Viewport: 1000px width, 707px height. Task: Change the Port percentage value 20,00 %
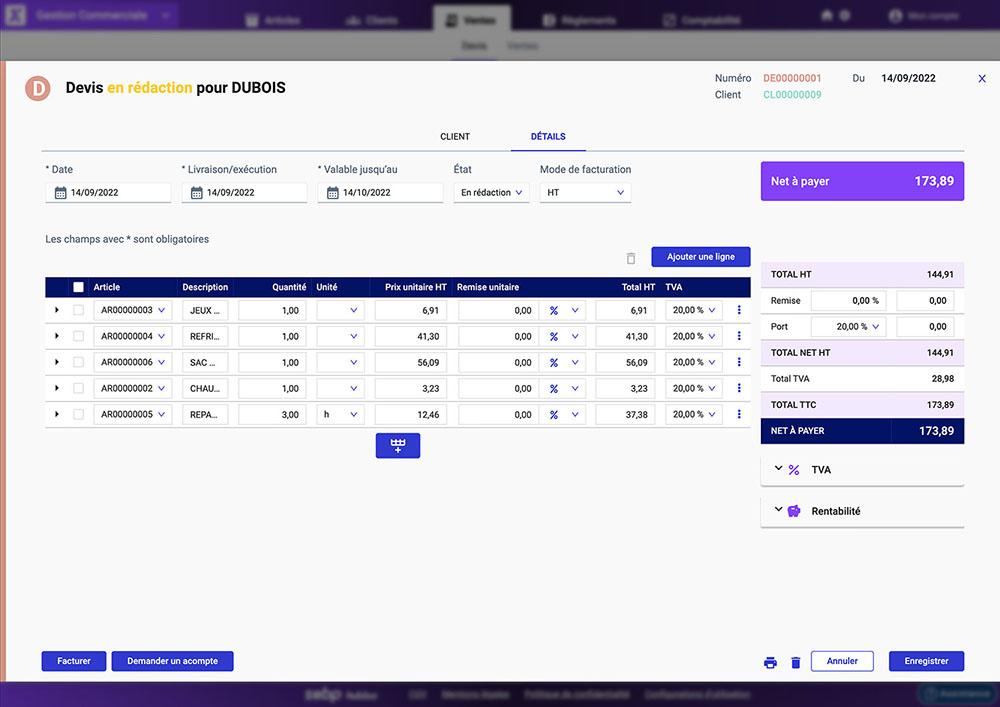pyautogui.click(x=851, y=326)
